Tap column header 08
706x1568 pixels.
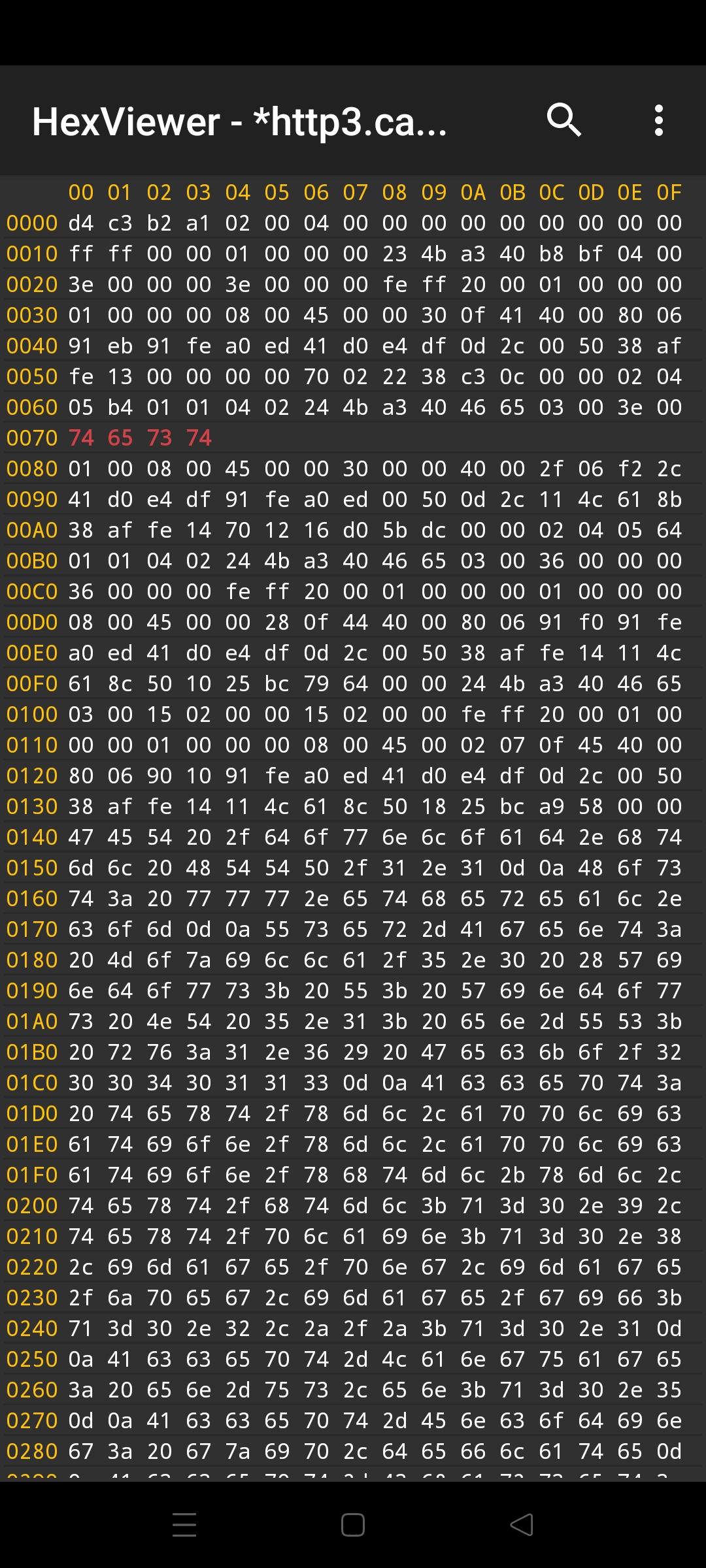(x=395, y=192)
